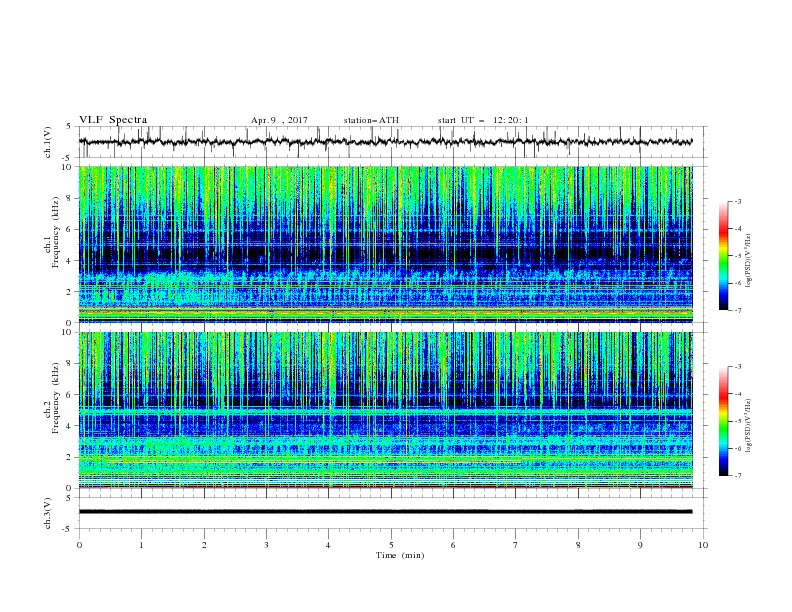The image size is (792, 612).
Task: Click time axis tick label '8'
Action: 578,545
